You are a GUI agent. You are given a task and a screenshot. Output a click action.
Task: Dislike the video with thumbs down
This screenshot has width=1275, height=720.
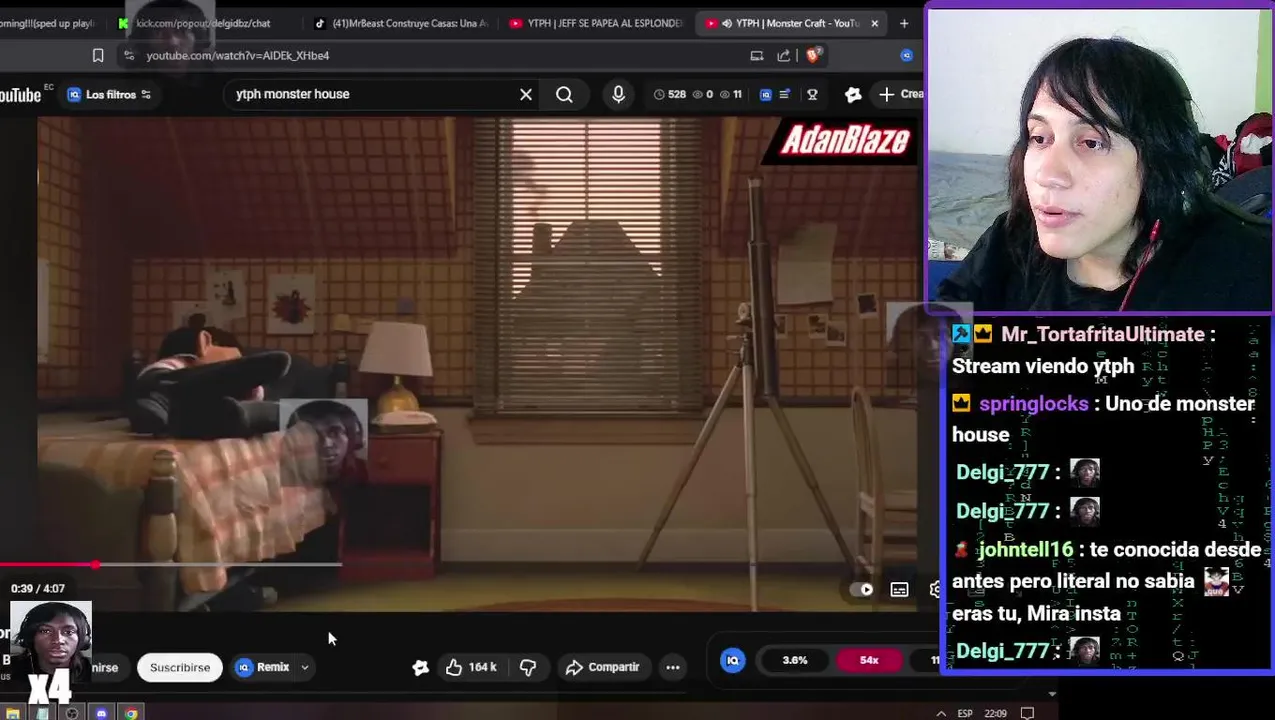coord(528,667)
